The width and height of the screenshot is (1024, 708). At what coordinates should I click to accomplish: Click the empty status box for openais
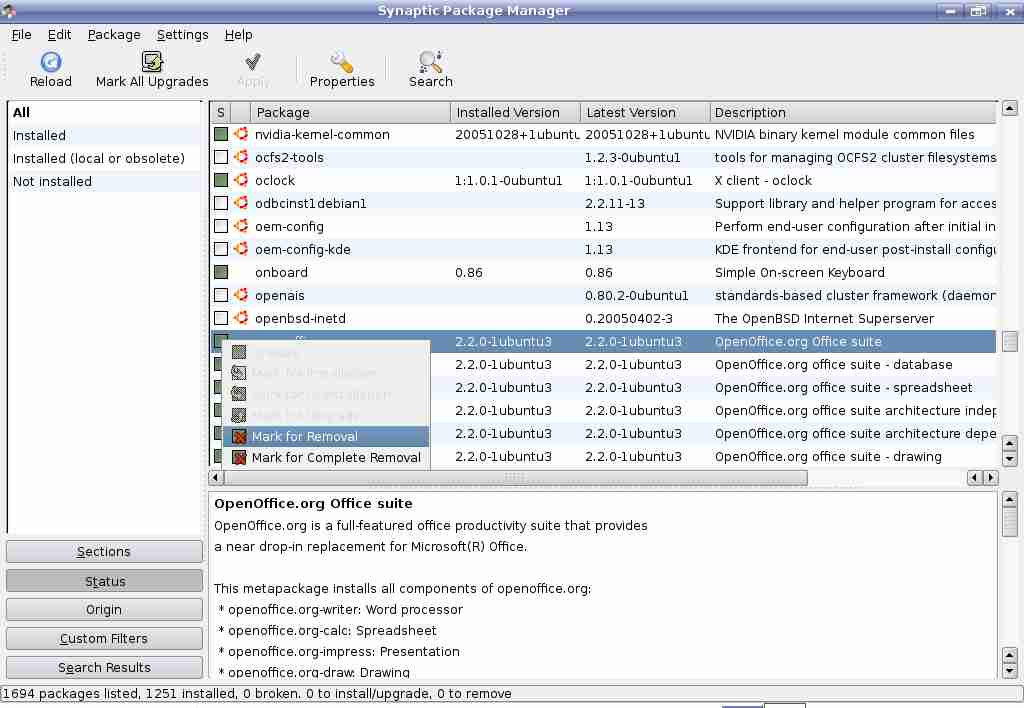pyautogui.click(x=221, y=295)
